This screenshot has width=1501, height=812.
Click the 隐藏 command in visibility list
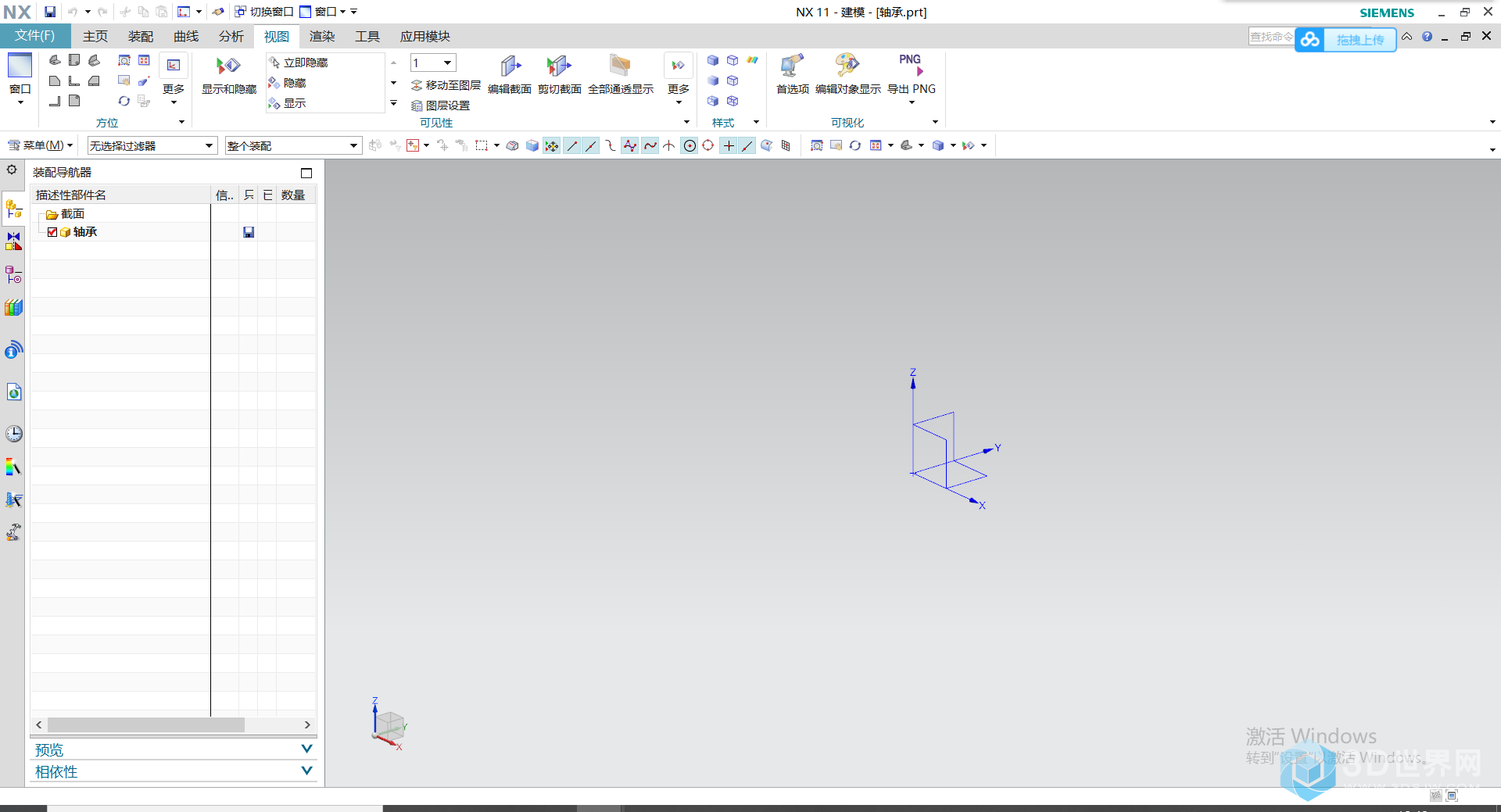(x=288, y=83)
